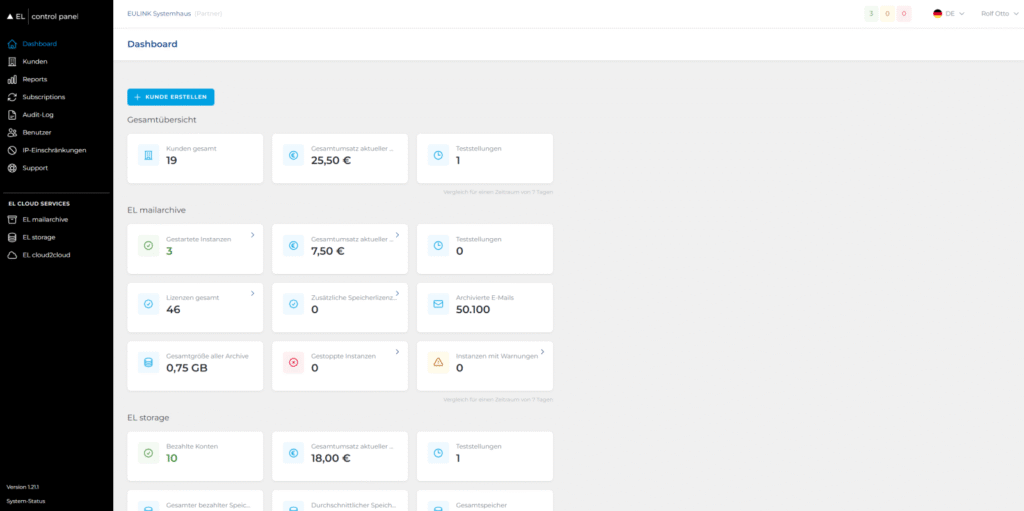Image resolution: width=1024 pixels, height=511 pixels.
Task: Click the EL storage database icon
Action: click(12, 237)
